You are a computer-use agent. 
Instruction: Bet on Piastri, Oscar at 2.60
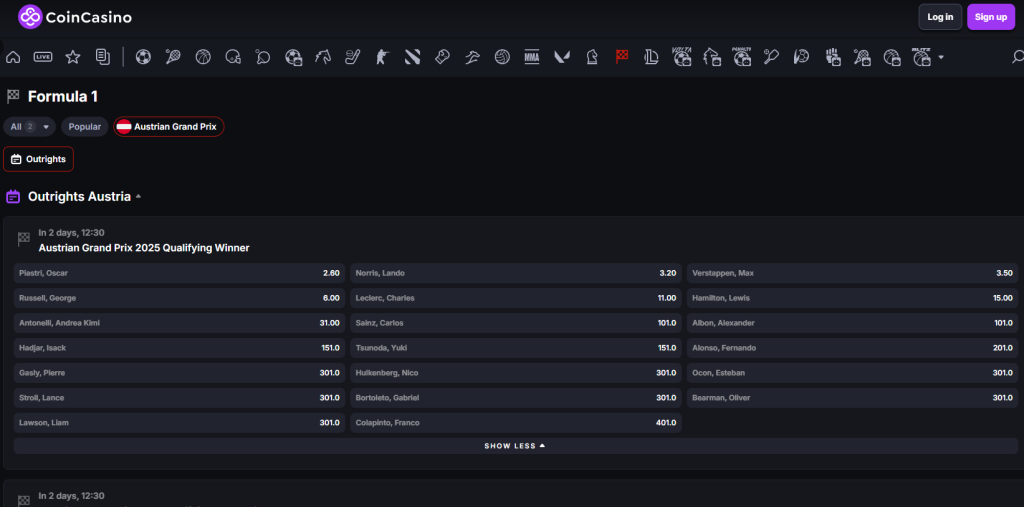[x=180, y=273]
